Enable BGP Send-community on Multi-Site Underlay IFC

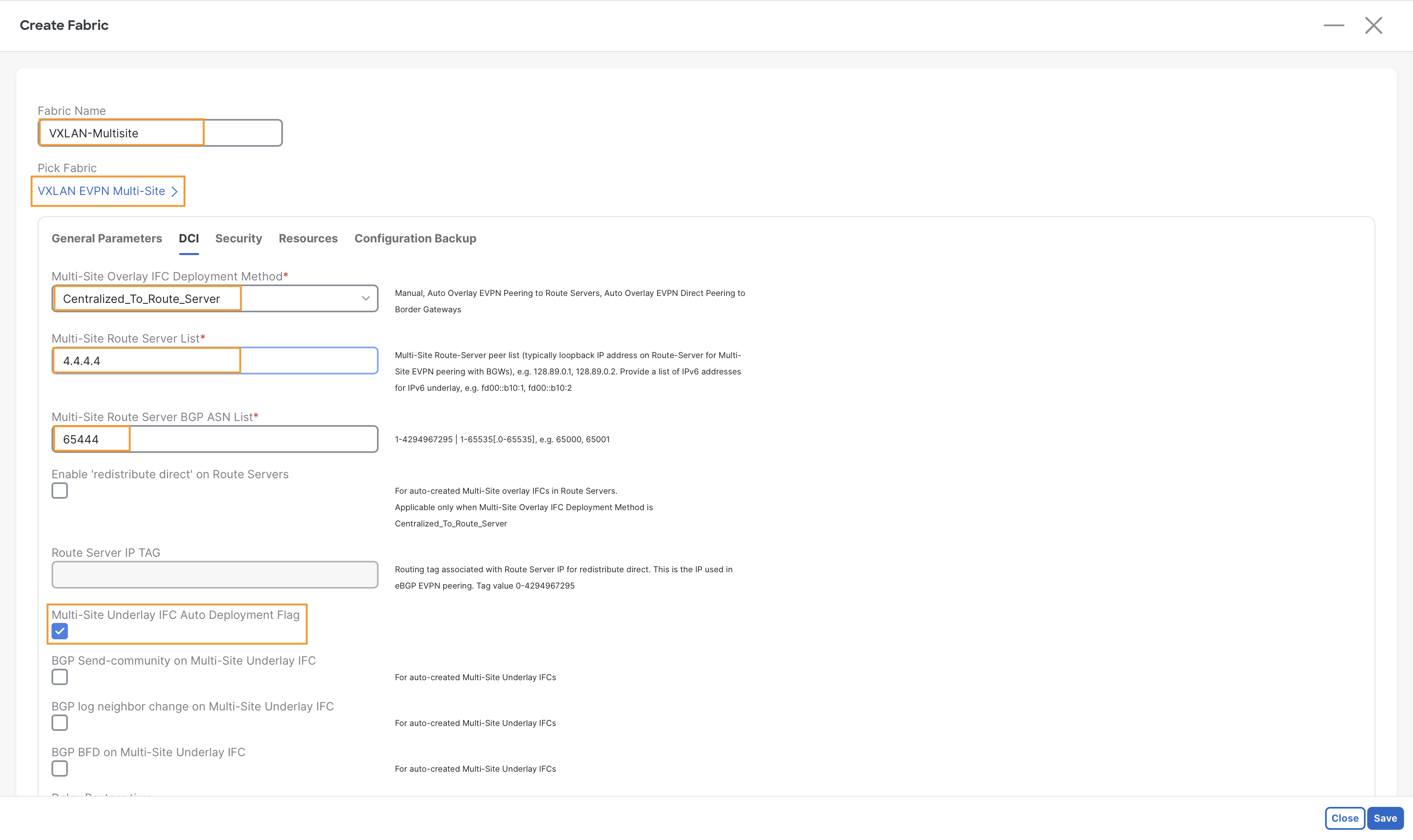[x=59, y=677]
